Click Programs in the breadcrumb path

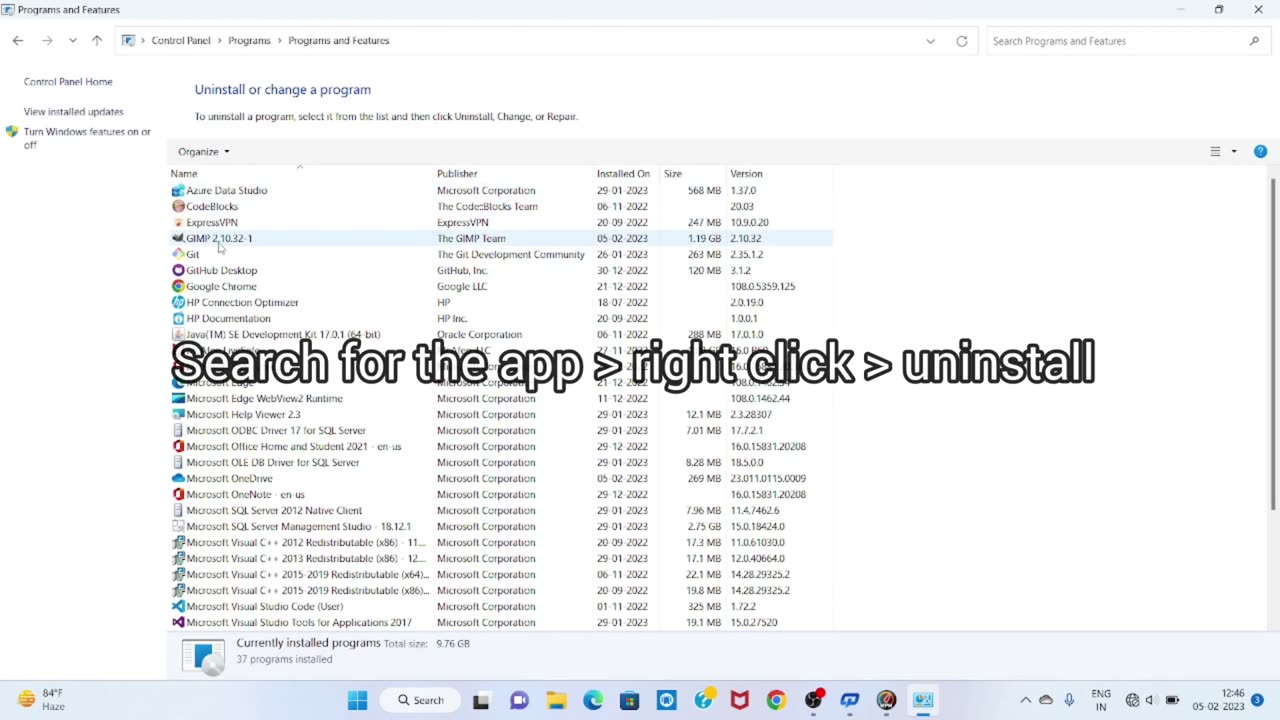point(249,41)
